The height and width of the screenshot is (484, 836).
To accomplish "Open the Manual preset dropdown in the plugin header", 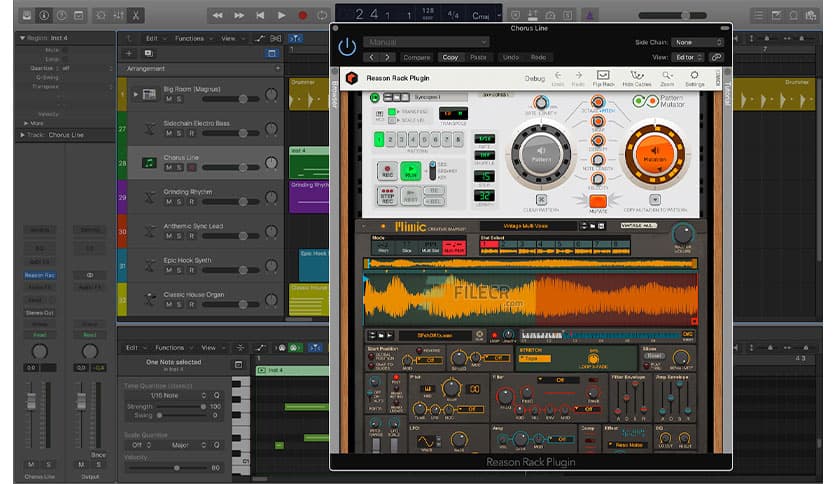I will tap(426, 42).
